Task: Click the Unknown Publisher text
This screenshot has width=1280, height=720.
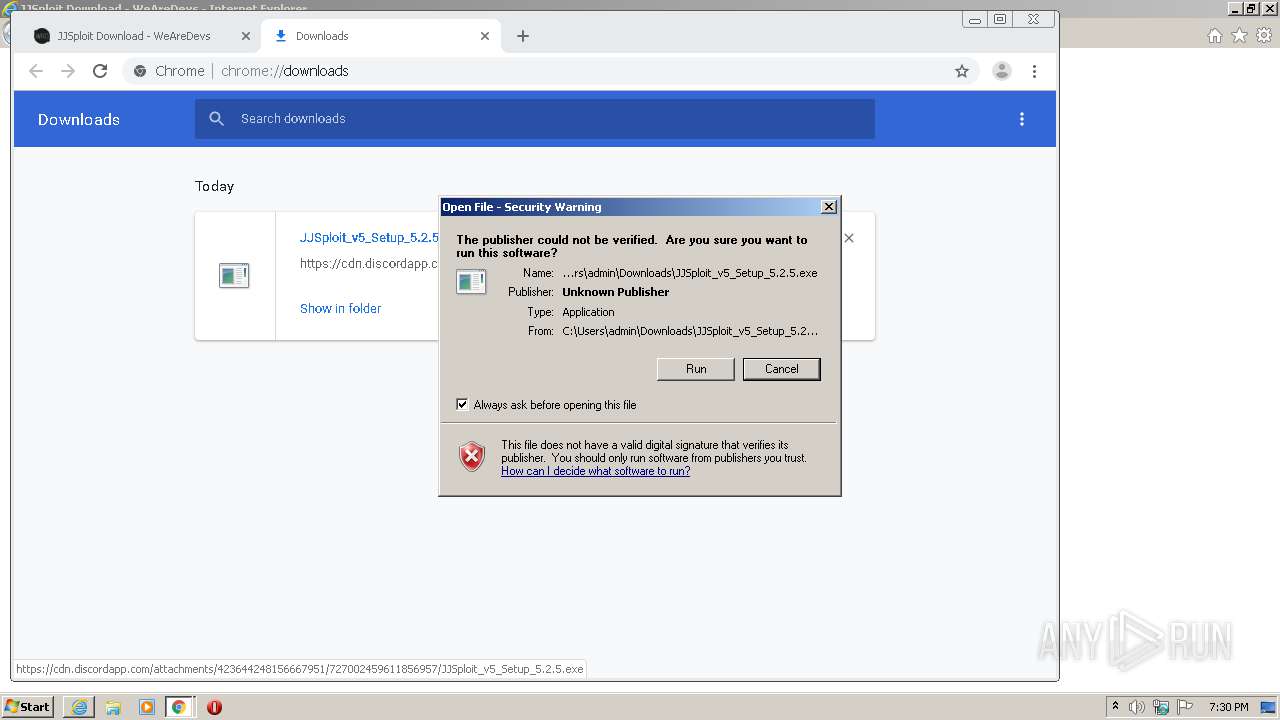Action: coord(615,292)
